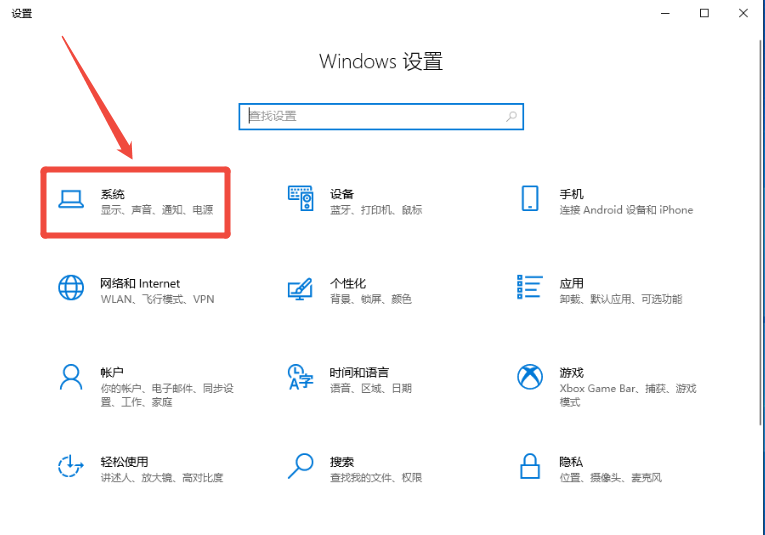Image resolution: width=765 pixels, height=535 pixels.
Task: Open 应用 settings title
Action: coord(571,283)
